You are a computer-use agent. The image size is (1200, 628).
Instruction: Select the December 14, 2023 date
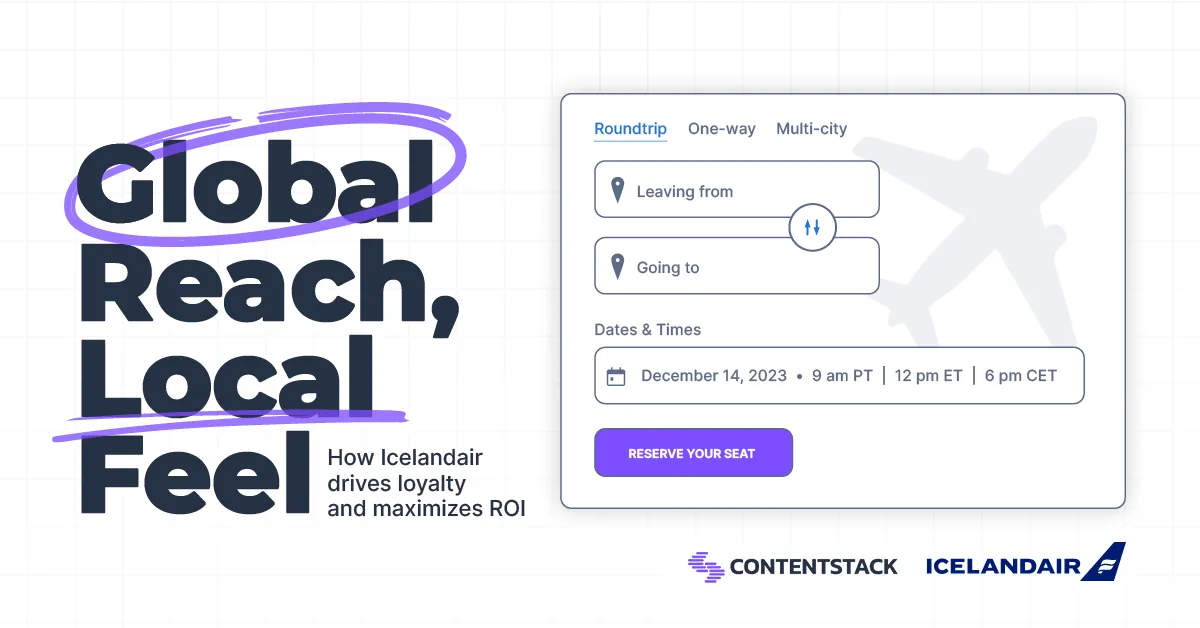click(x=712, y=376)
